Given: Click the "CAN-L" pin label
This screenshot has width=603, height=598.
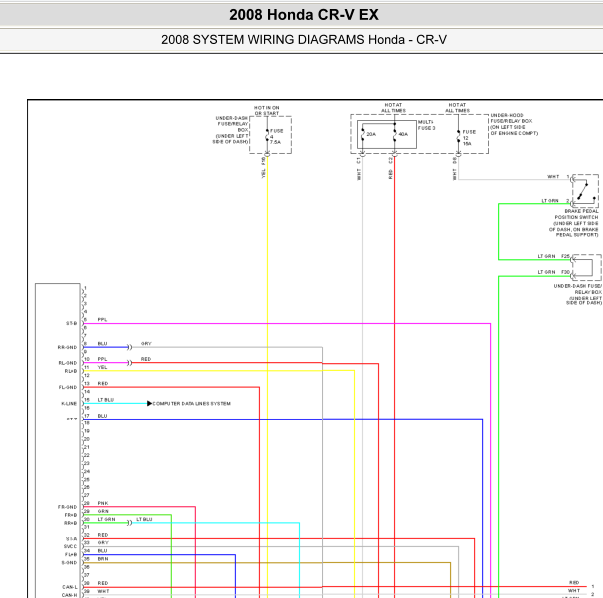Looking at the screenshot, I should (70, 587).
